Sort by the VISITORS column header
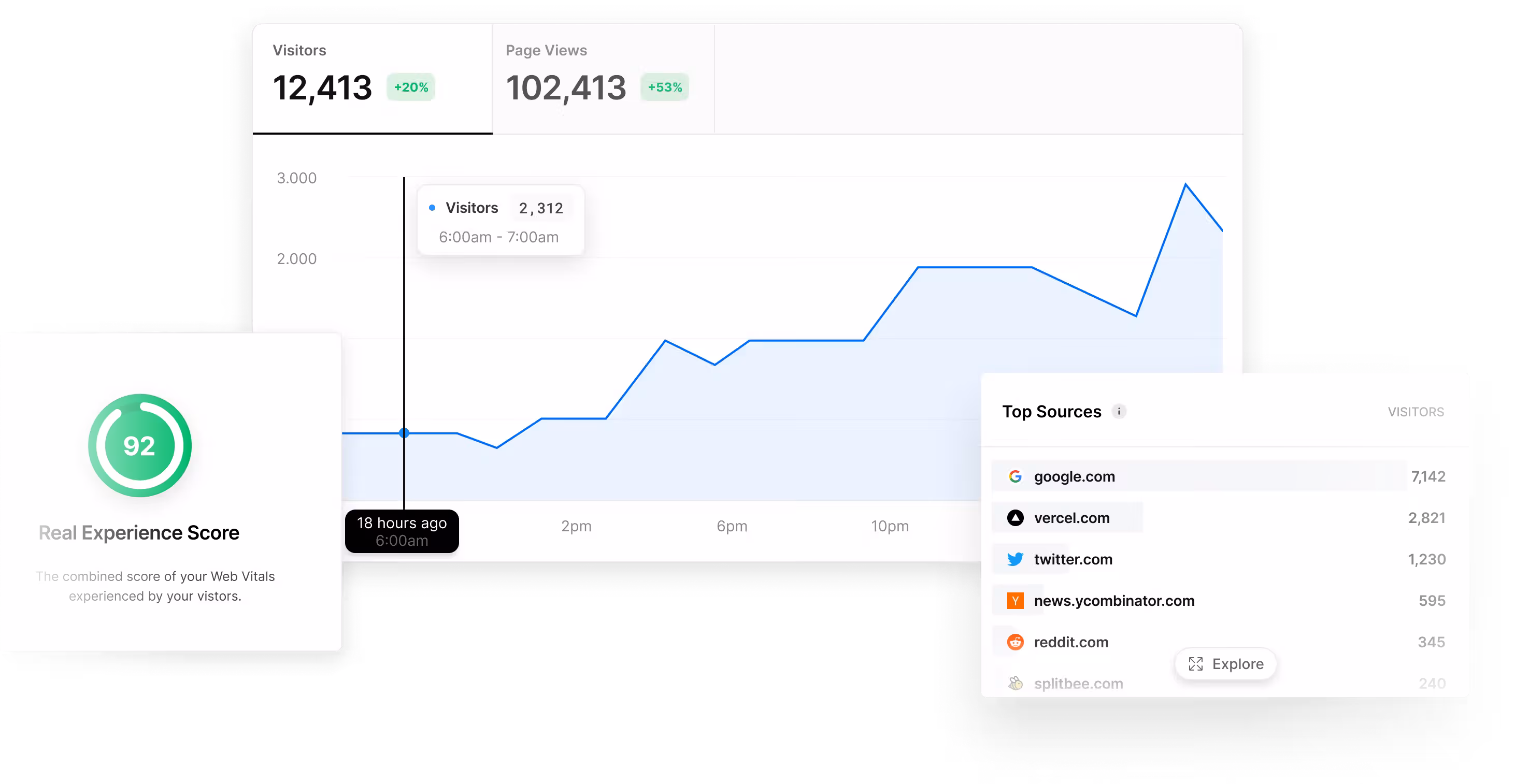Screen dimensions: 1515x784 click(x=1416, y=412)
